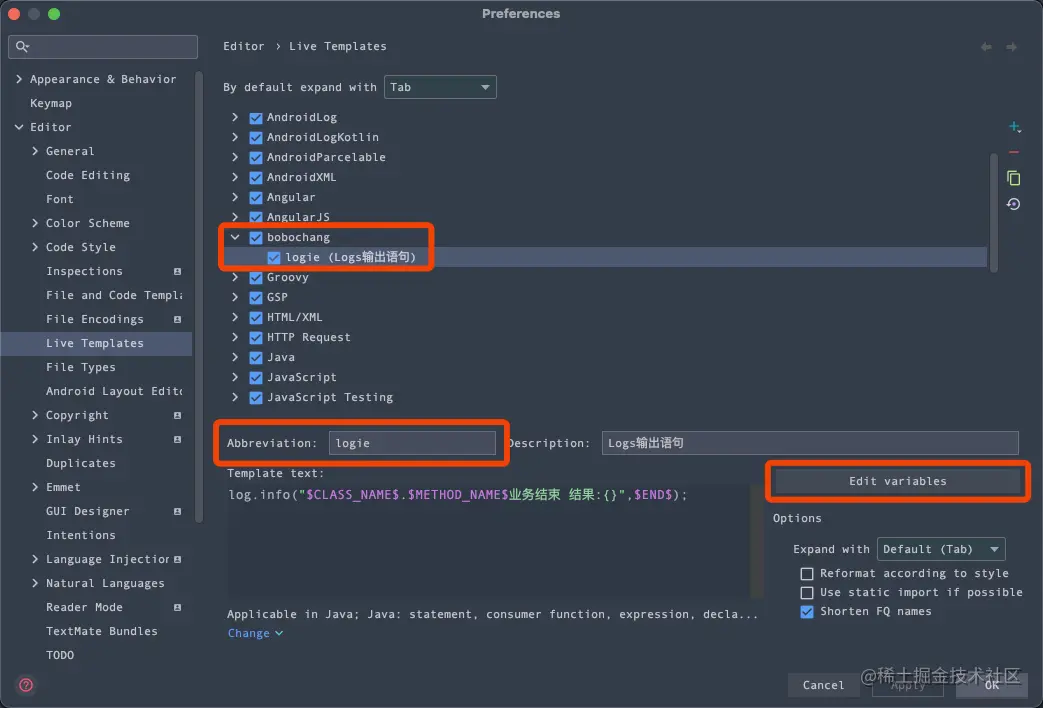
Task: Click inside the Template text editor
Action: click(x=491, y=542)
